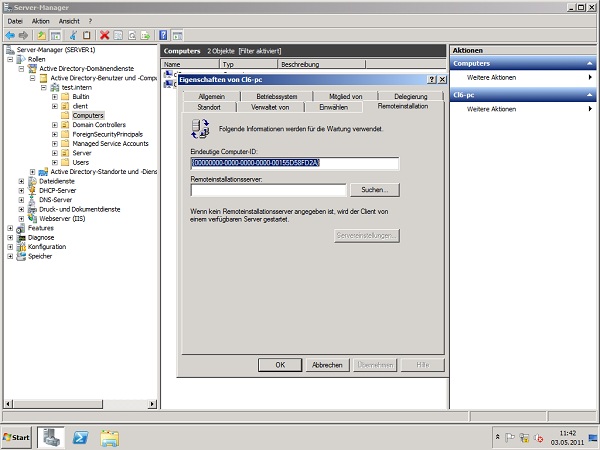Click the clipboard copy icon in the toolbar
600x450 pixels.
(x=87, y=36)
